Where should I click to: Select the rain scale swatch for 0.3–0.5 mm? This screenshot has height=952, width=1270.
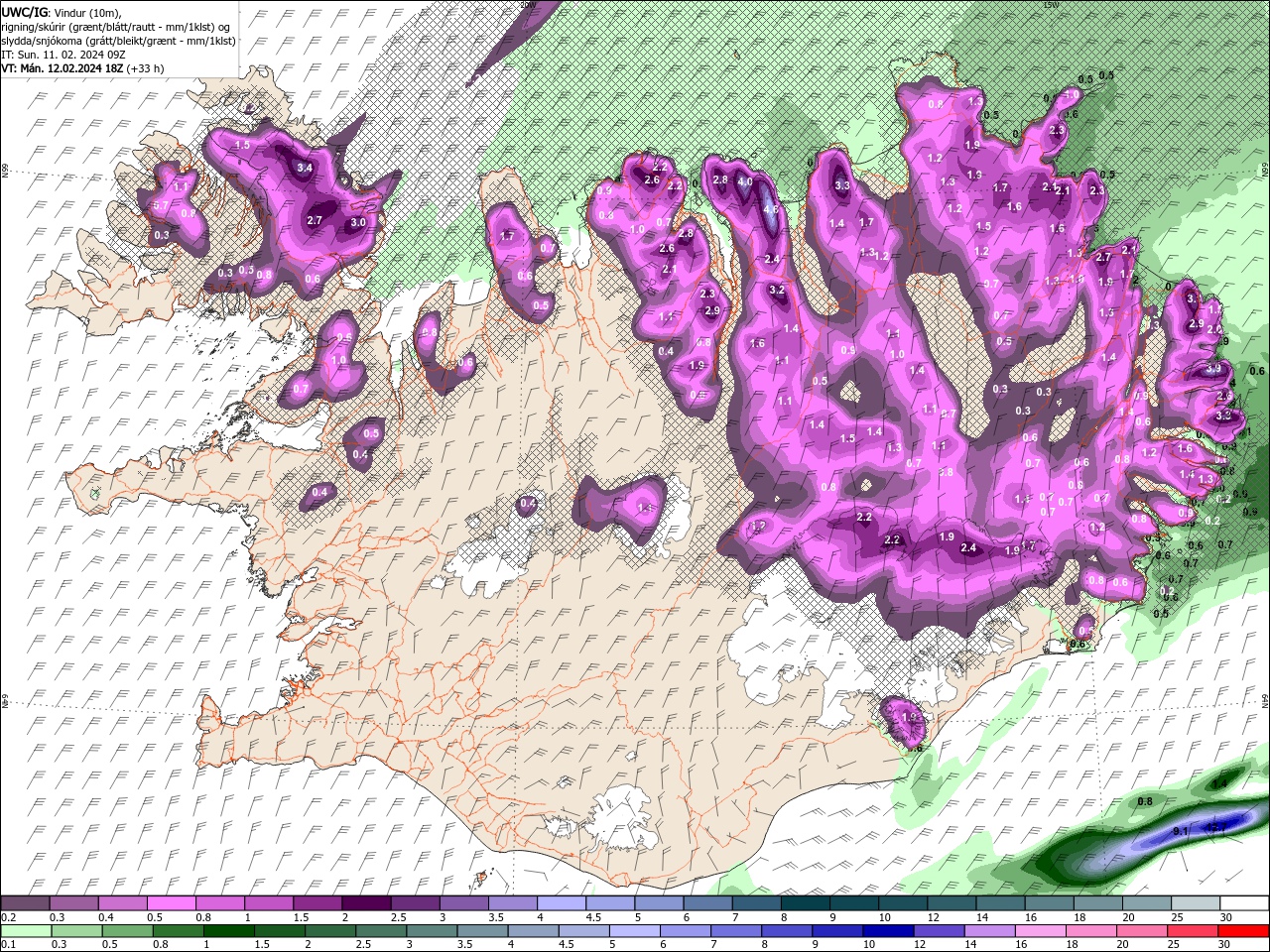(x=76, y=931)
